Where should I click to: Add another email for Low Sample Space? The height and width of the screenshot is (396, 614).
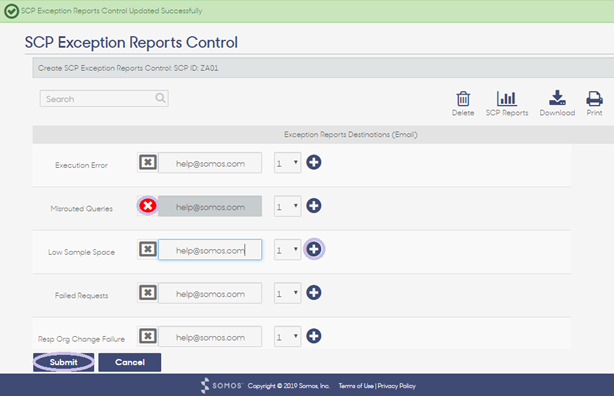314,249
